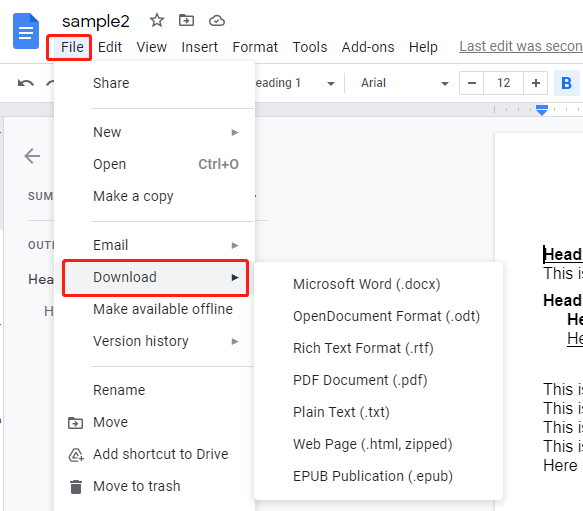Download as Plain Text (.txt)
Image resolution: width=583 pixels, height=511 pixels.
click(x=378, y=412)
